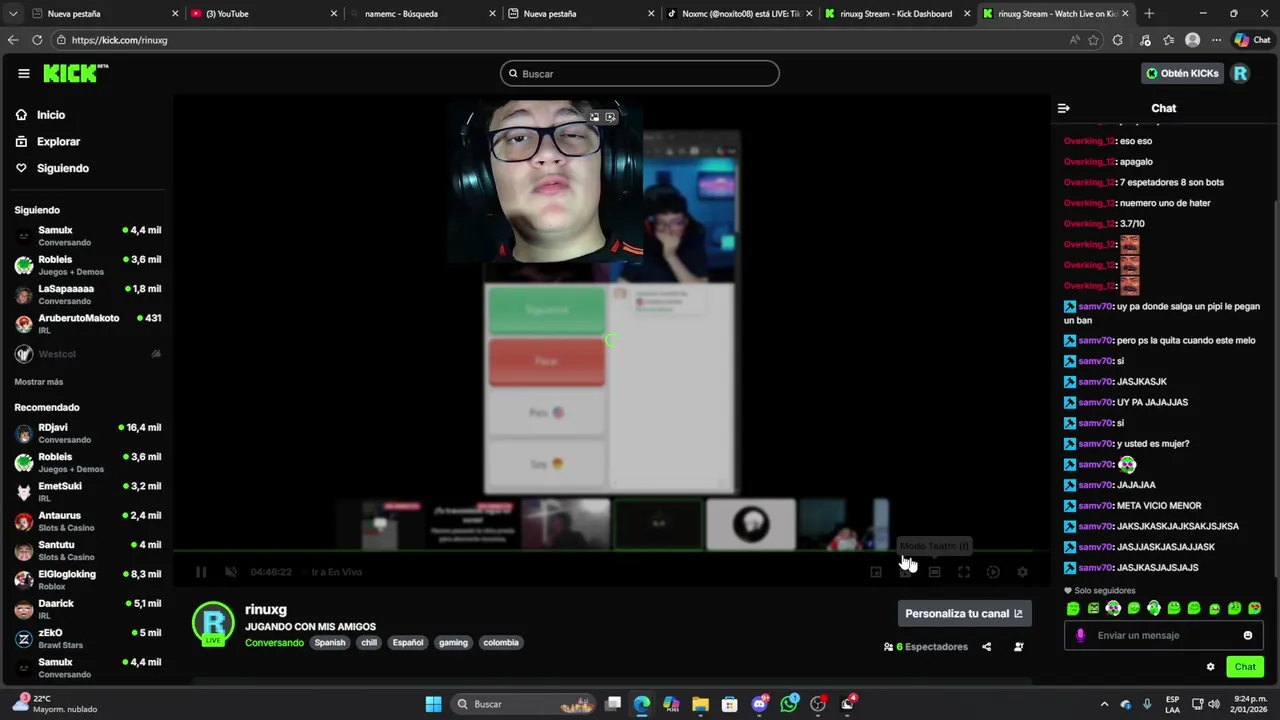Unmute the stream volume
Viewport: 1280px width, 720px height.
click(231, 572)
